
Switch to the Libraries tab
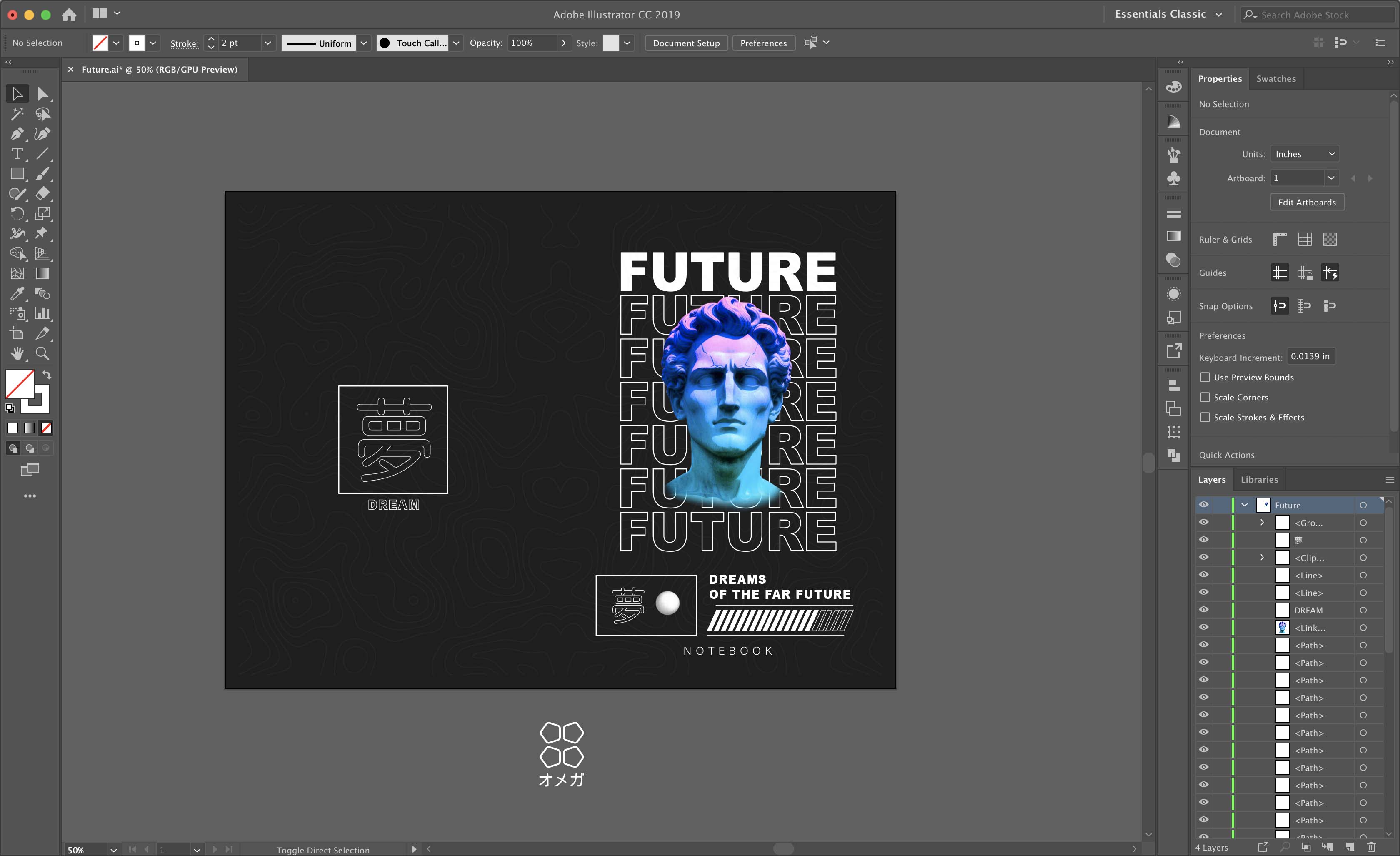click(1259, 480)
